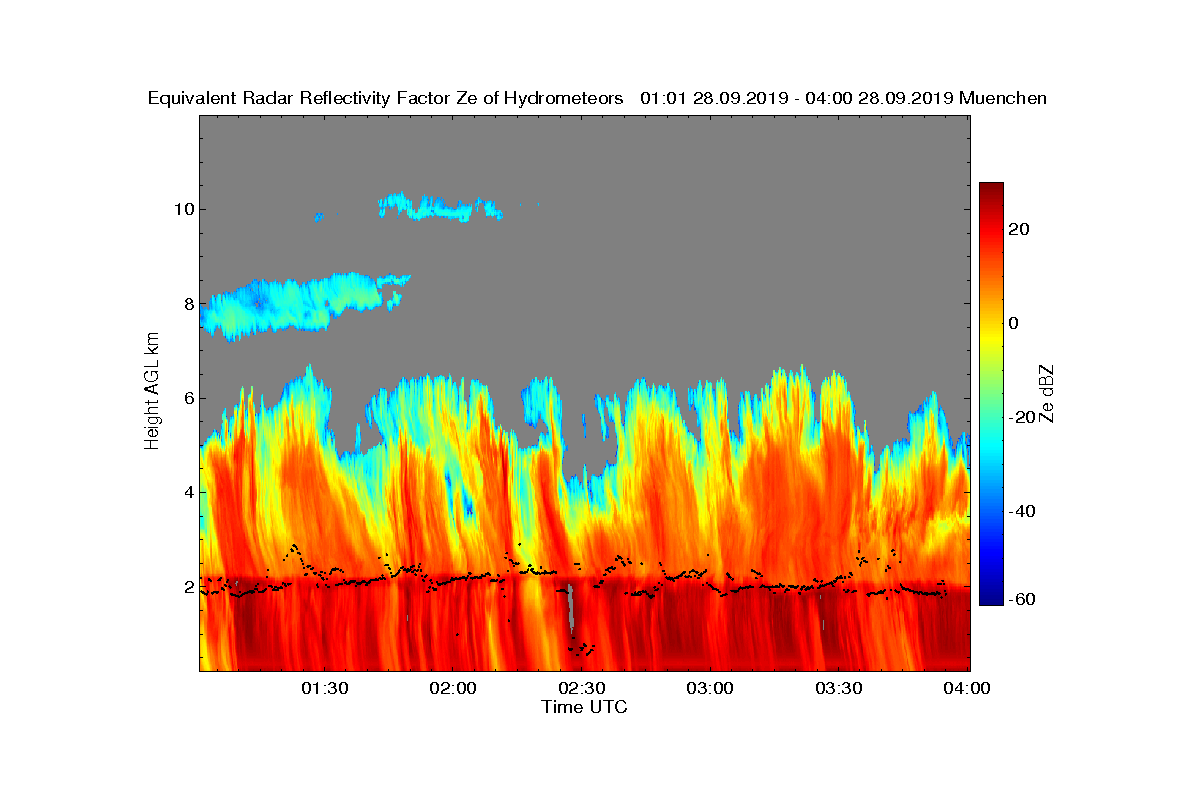
Task: Click the 03:00 time tick label
Action: pos(710,689)
